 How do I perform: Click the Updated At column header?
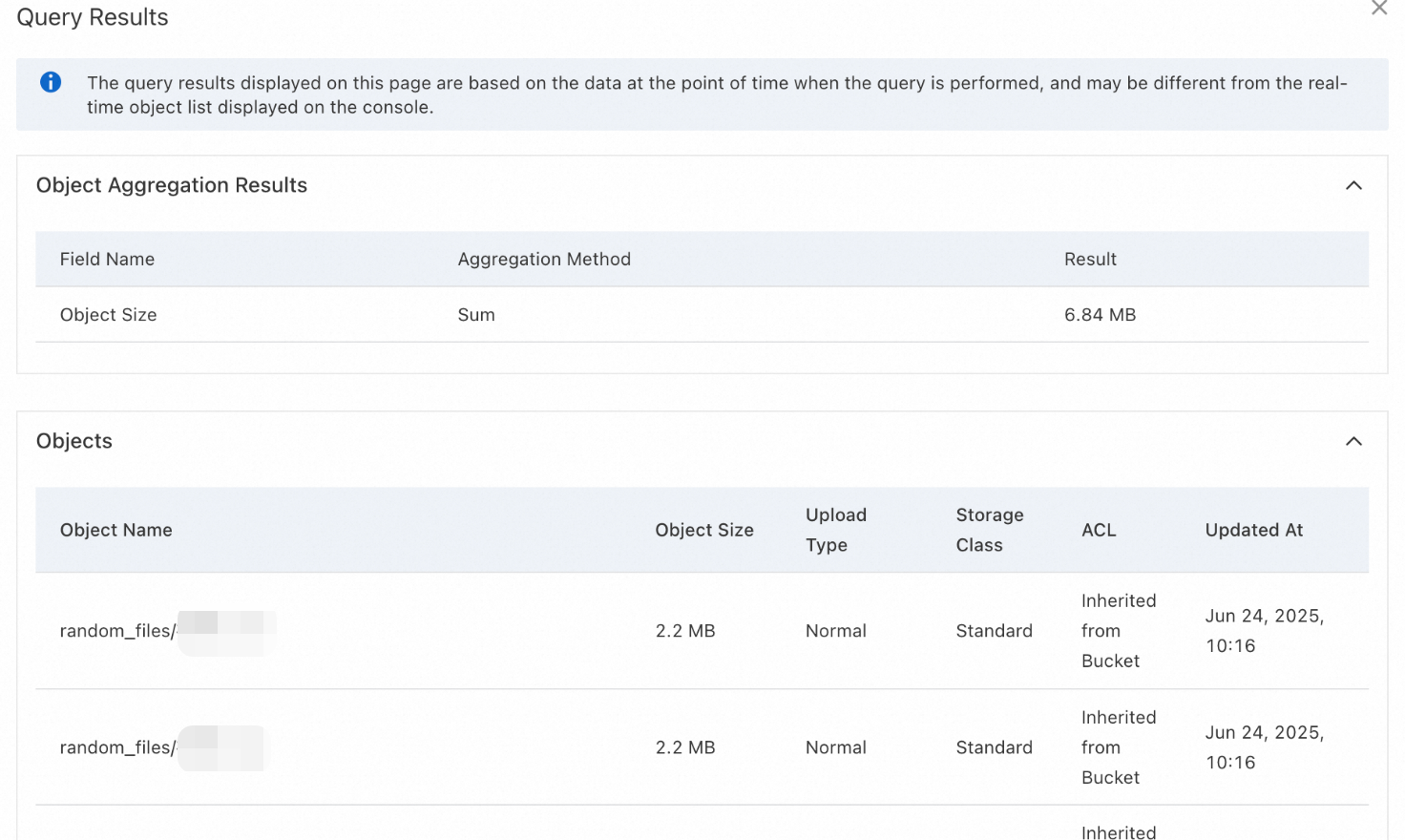[1253, 530]
